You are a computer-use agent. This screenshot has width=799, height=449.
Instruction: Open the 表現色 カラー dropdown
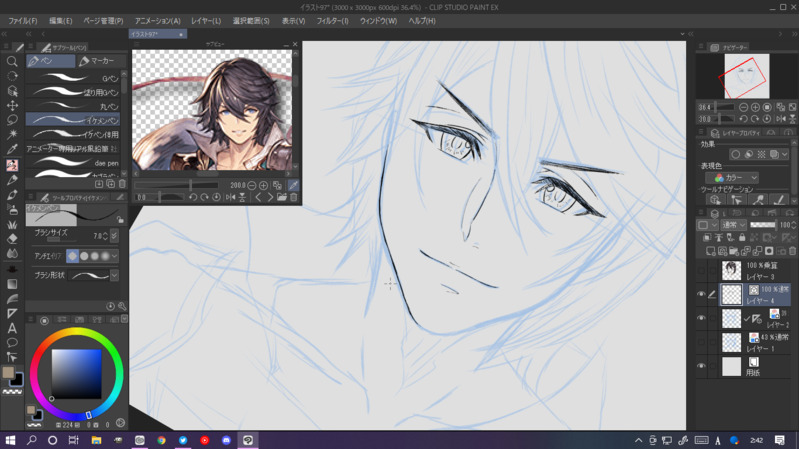pos(732,178)
